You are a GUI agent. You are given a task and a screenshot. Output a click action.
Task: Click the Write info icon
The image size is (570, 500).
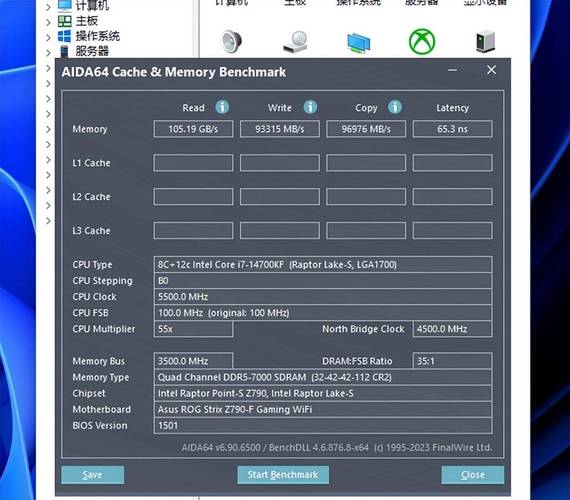(x=310, y=107)
